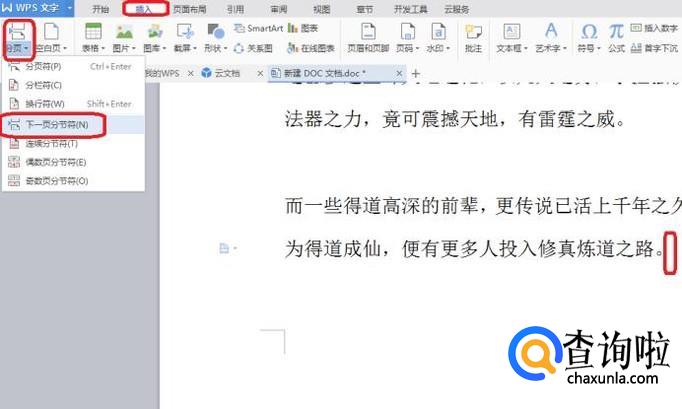Insert a 批注 comment

(473, 38)
